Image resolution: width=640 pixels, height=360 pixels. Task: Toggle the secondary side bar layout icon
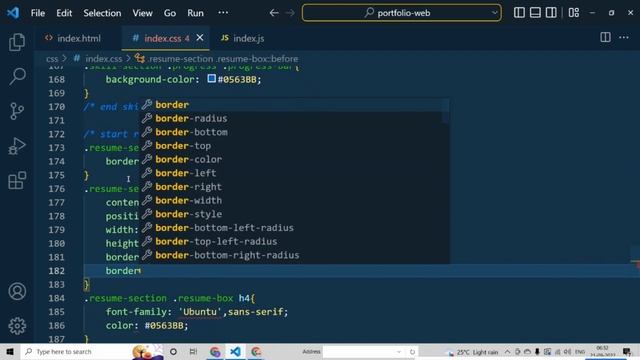point(551,13)
